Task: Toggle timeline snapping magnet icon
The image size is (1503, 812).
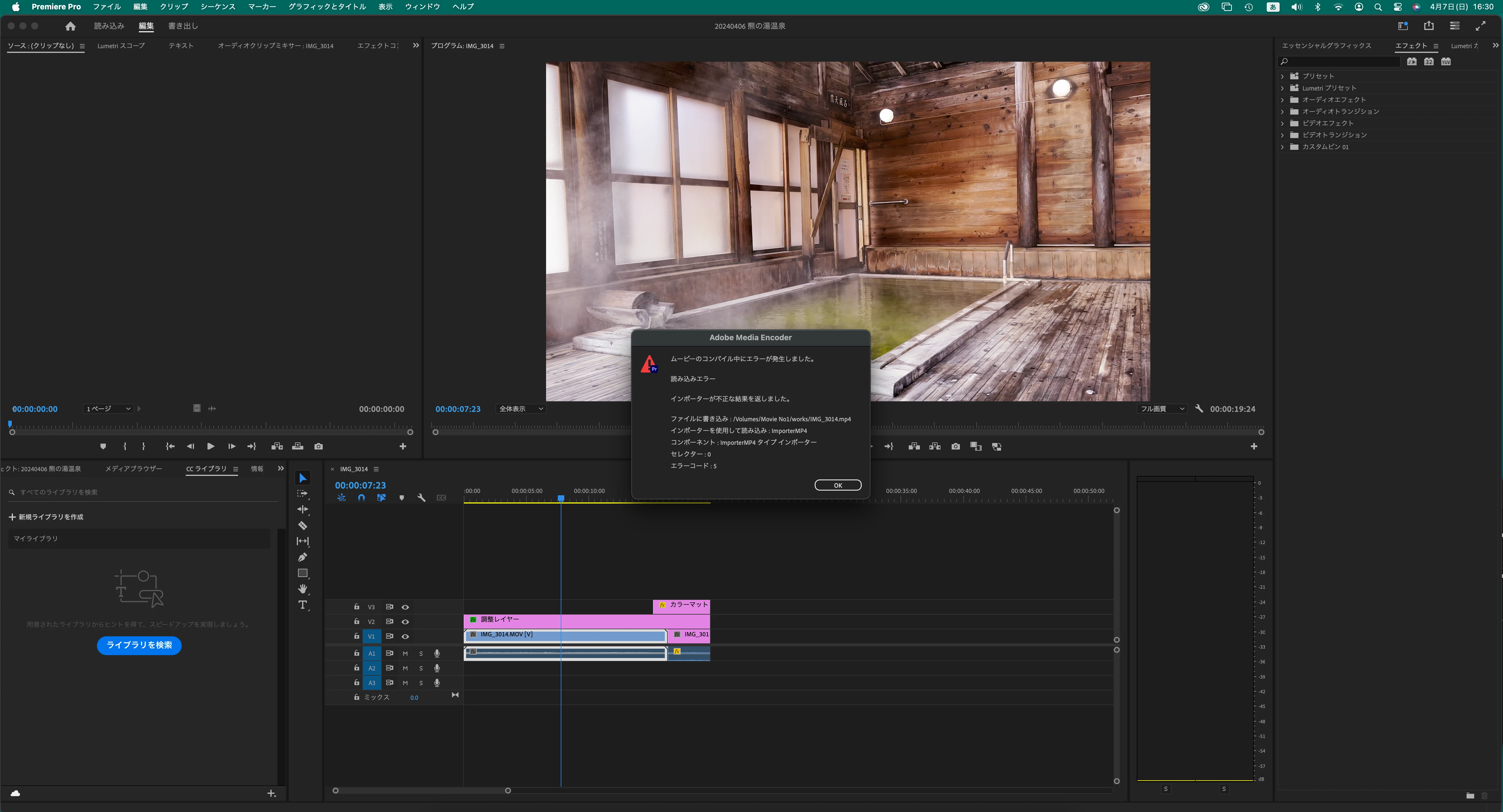Action: coord(361,498)
